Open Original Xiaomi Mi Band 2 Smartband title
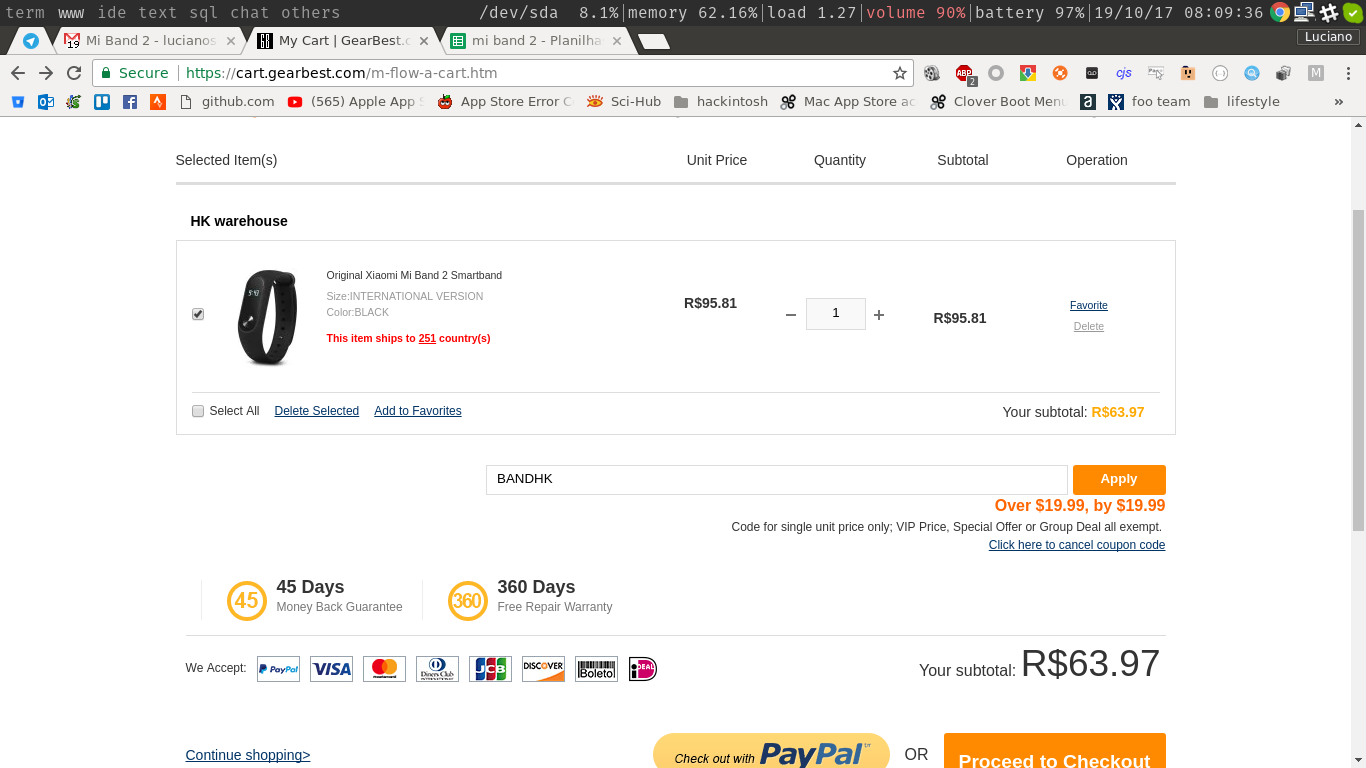This screenshot has width=1366, height=768. coord(414,275)
